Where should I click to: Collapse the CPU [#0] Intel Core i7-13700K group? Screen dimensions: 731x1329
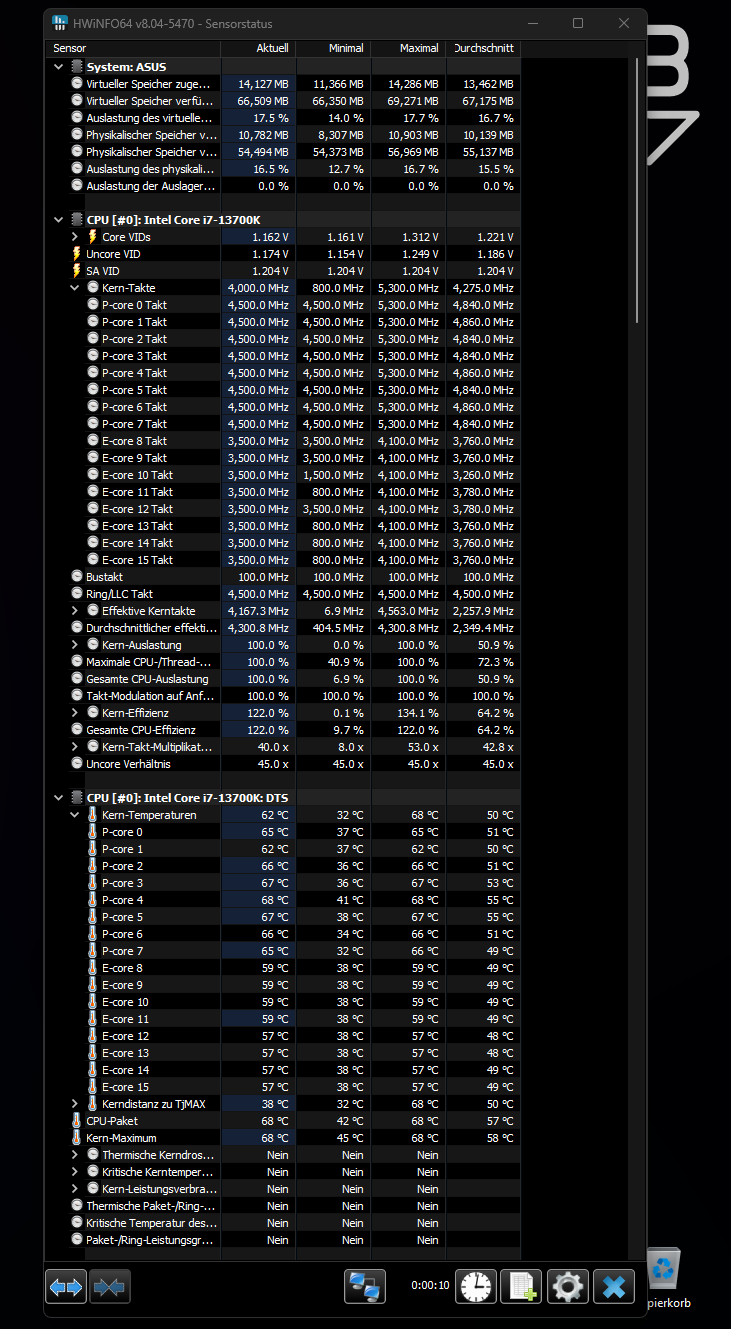coord(59,220)
